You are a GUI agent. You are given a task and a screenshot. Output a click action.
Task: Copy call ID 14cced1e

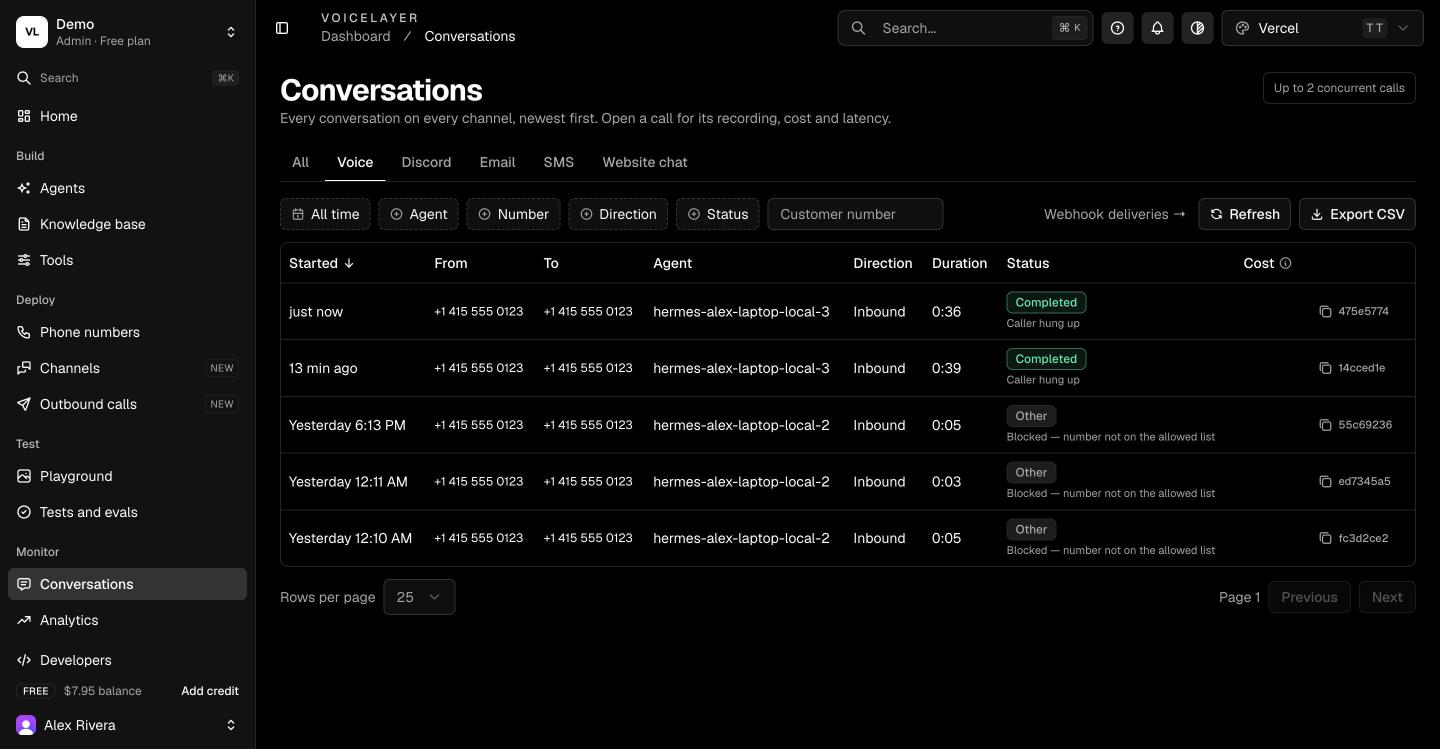pyautogui.click(x=1325, y=368)
